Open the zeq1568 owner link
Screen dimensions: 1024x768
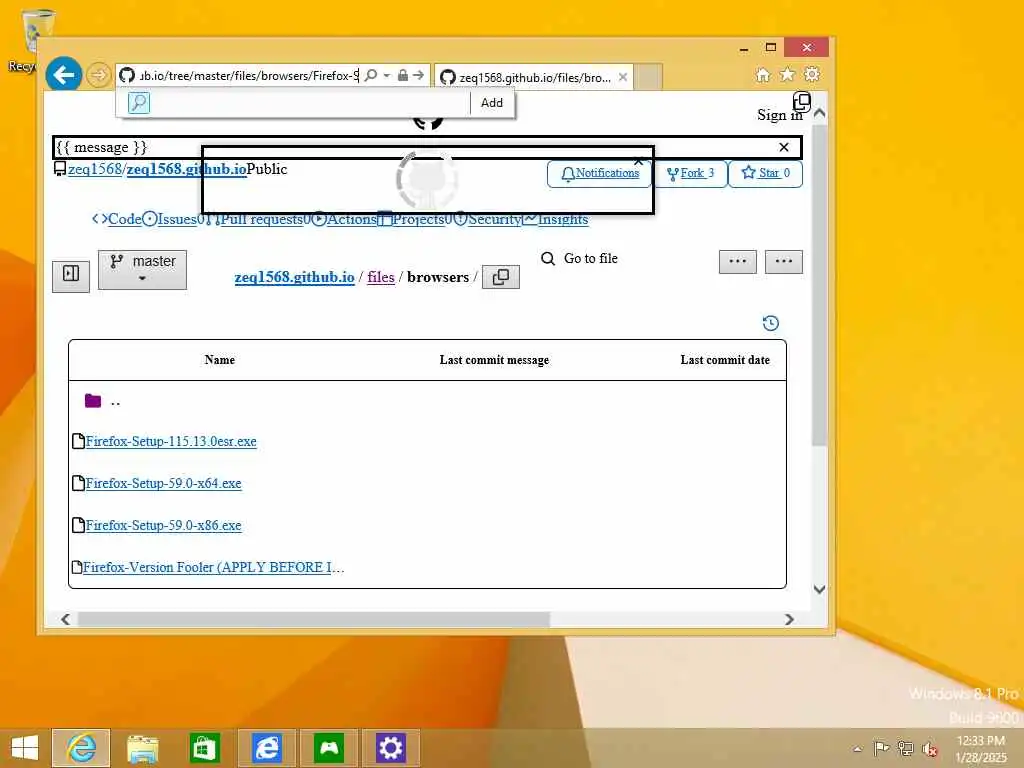(x=95, y=169)
